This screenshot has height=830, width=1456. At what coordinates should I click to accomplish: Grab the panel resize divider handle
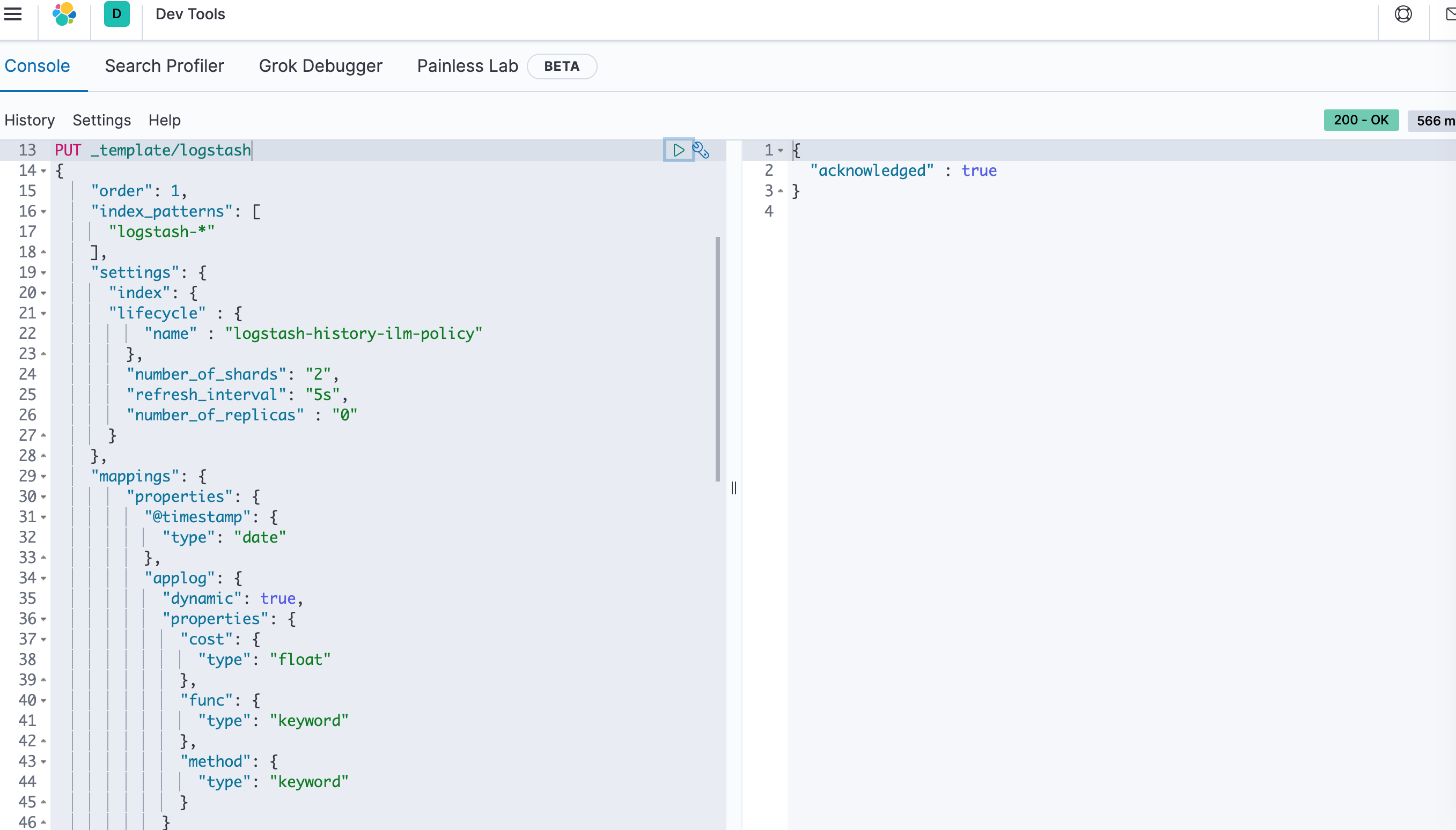pos(733,488)
